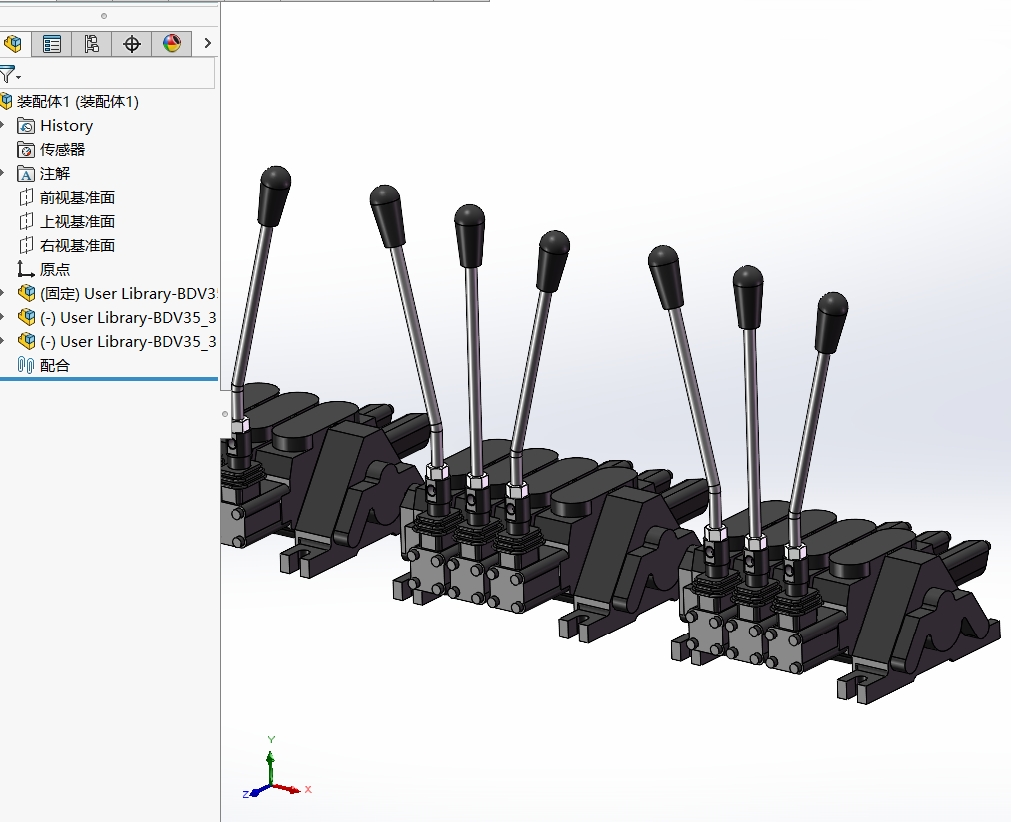Select the History tree label

pyautogui.click(x=66, y=126)
